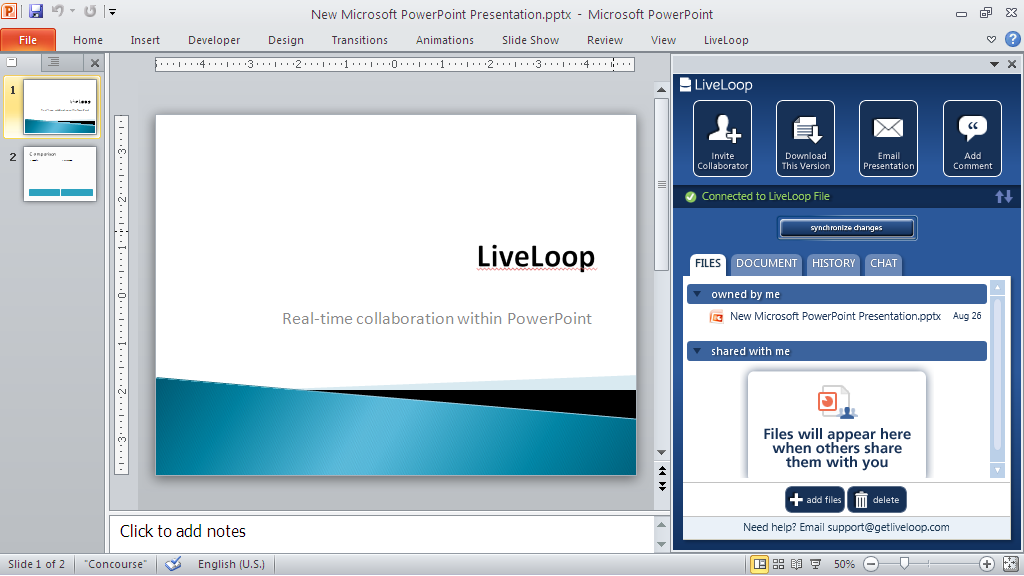The height and width of the screenshot is (576, 1024).
Task: Close the LiveLoop task pane
Action: (1012, 64)
